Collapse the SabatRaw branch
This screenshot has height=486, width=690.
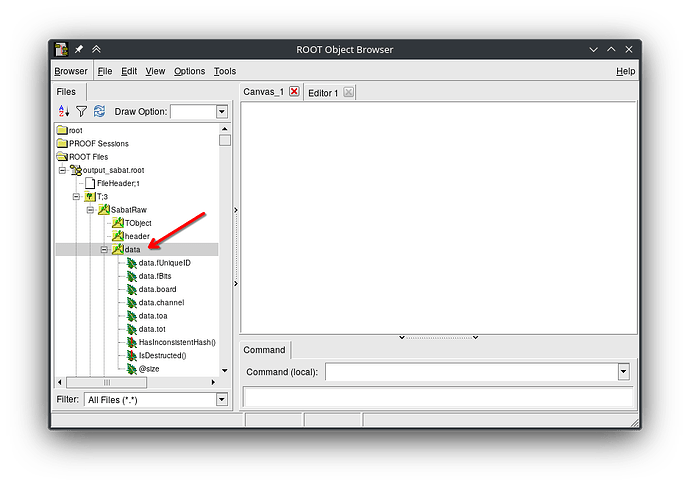tap(90, 210)
